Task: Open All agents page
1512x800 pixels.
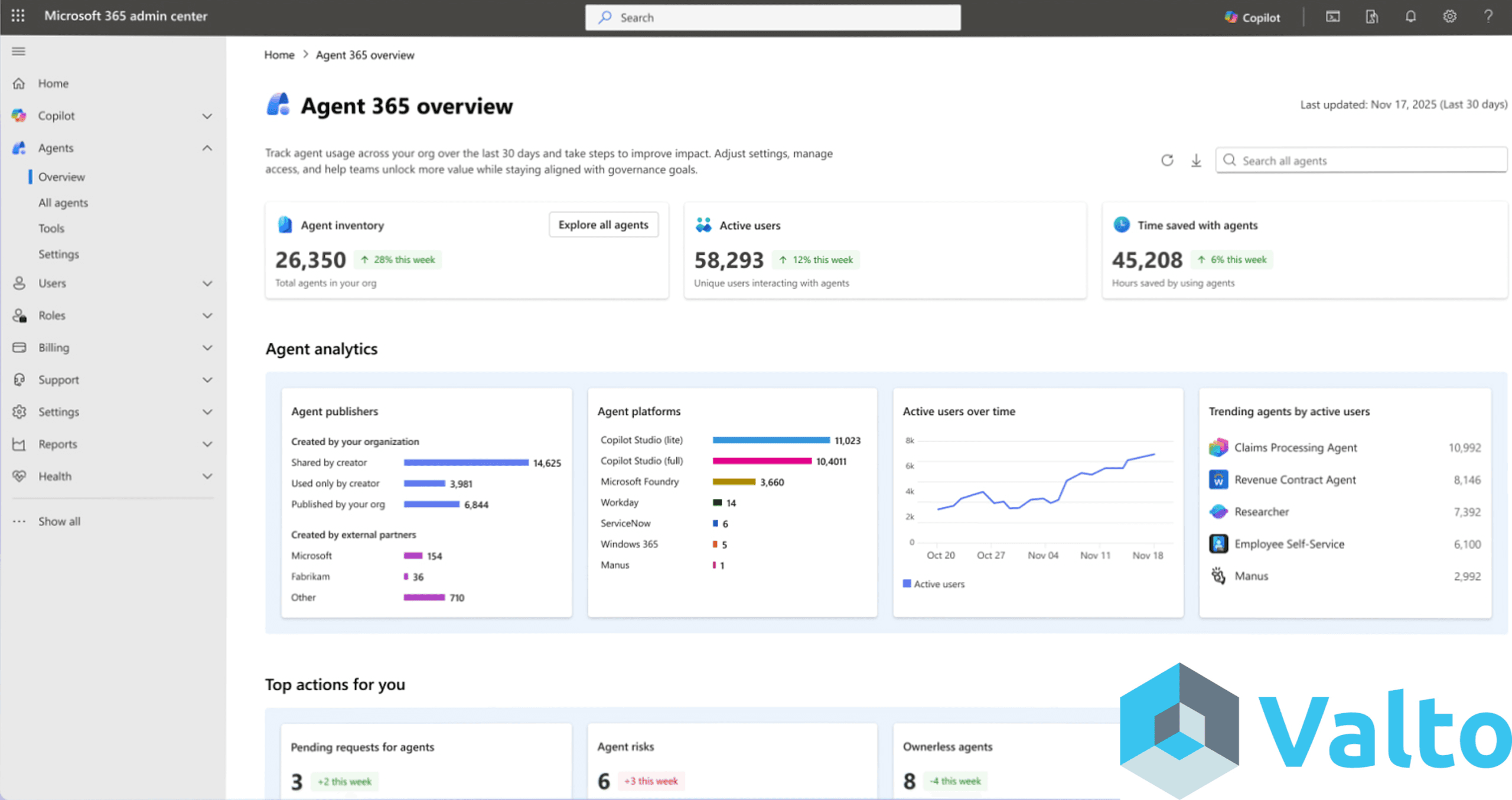Action: point(63,203)
